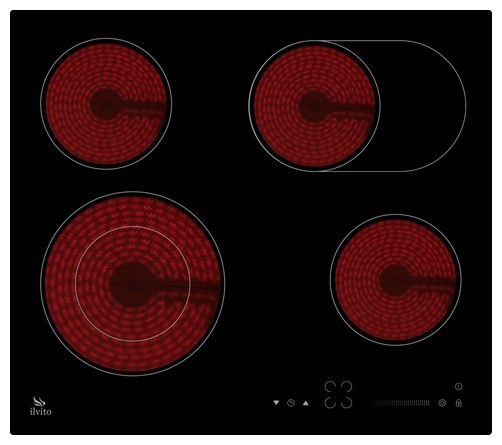The image size is (502, 445).
Task: Decrease timer with the down arrow
Action: (x=276, y=403)
